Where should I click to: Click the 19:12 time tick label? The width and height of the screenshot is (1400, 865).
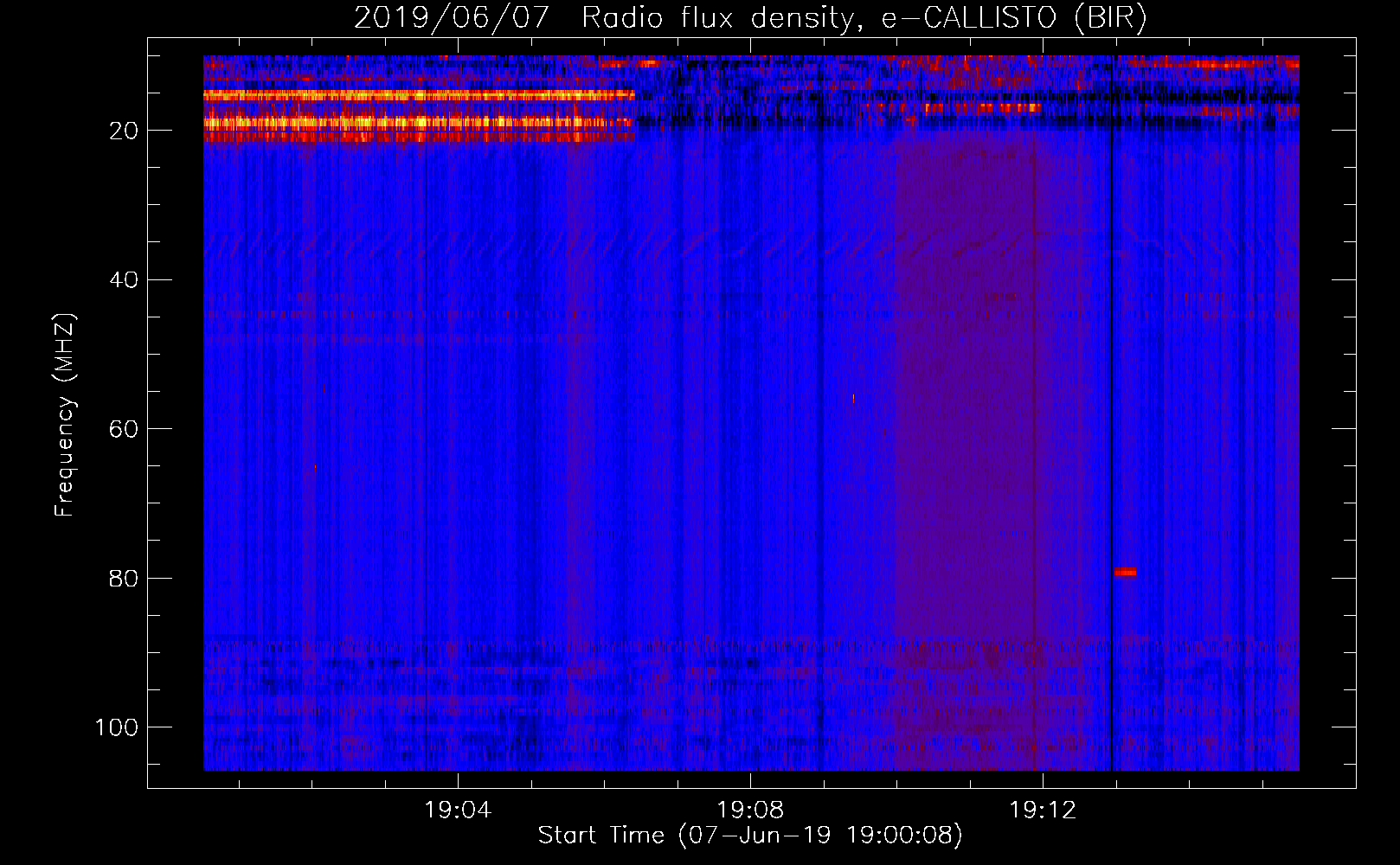pos(1043,811)
